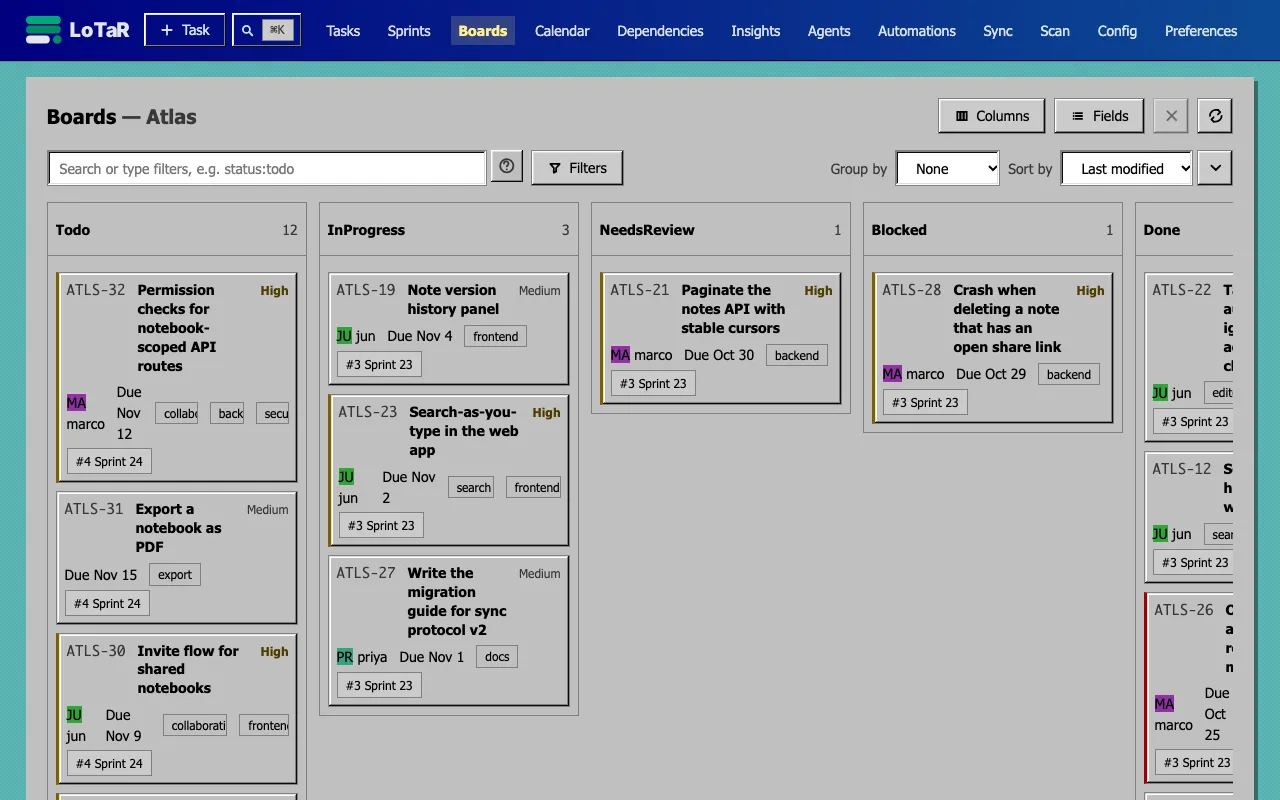Open card ATLS-31 Export a notebook as PDF
This screenshot has width=1280, height=800.
[x=177, y=557]
